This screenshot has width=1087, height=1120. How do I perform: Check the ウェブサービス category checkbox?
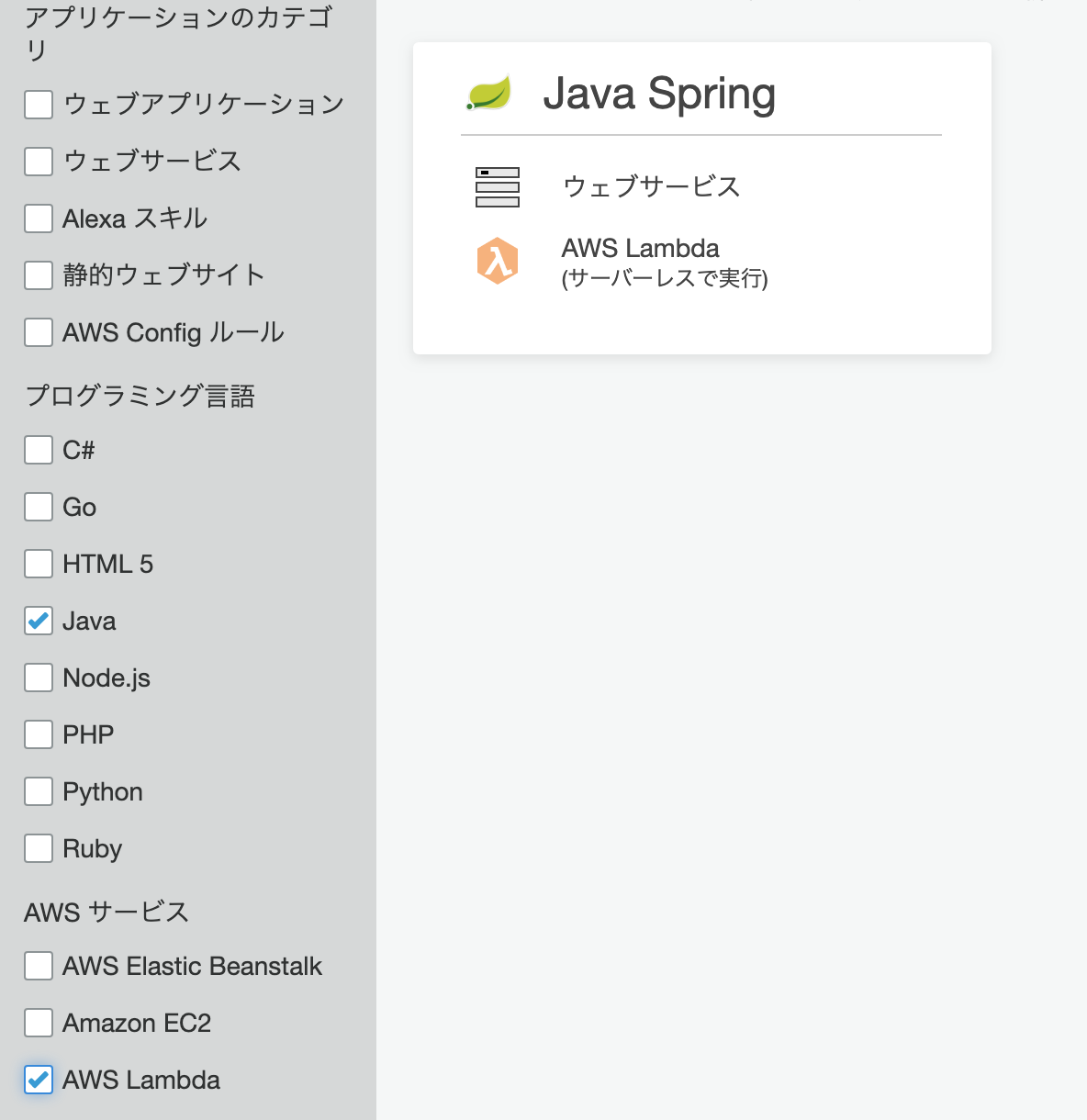[38, 162]
